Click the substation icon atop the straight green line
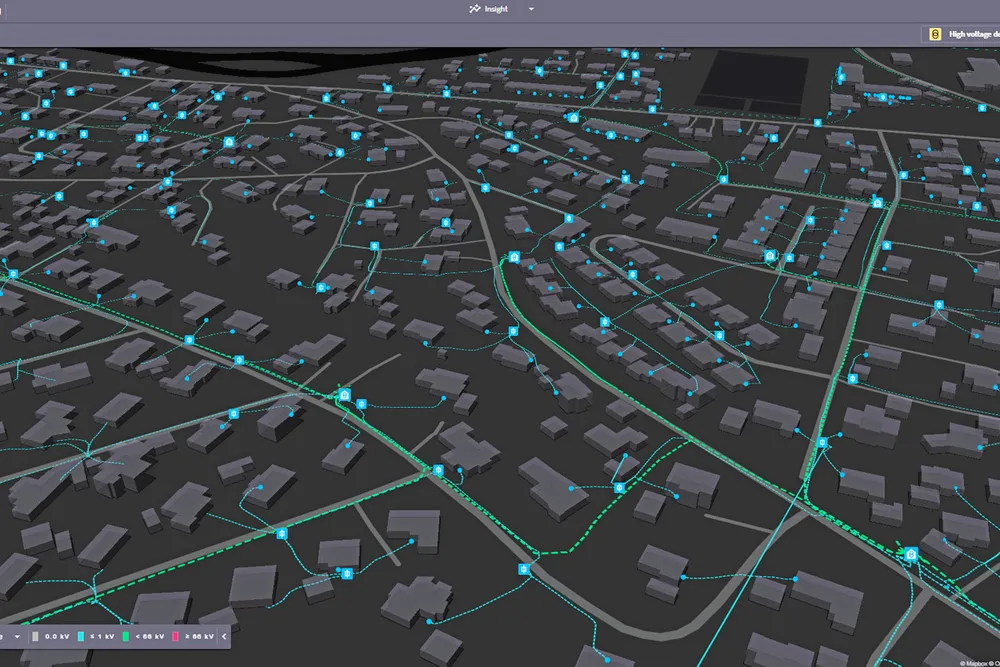 pos(877,203)
